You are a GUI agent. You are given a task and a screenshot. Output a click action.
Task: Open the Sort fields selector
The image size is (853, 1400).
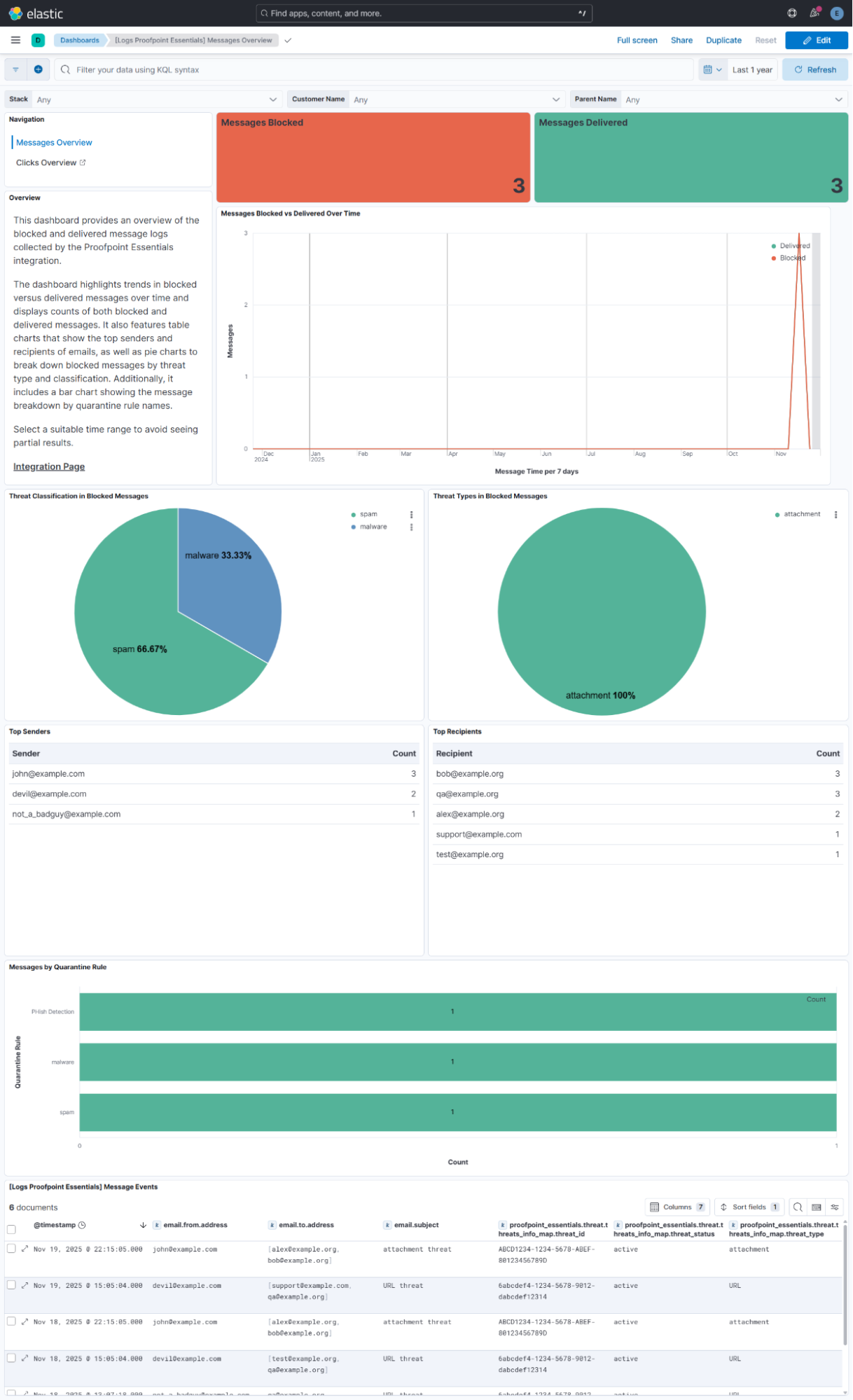coord(749,1207)
